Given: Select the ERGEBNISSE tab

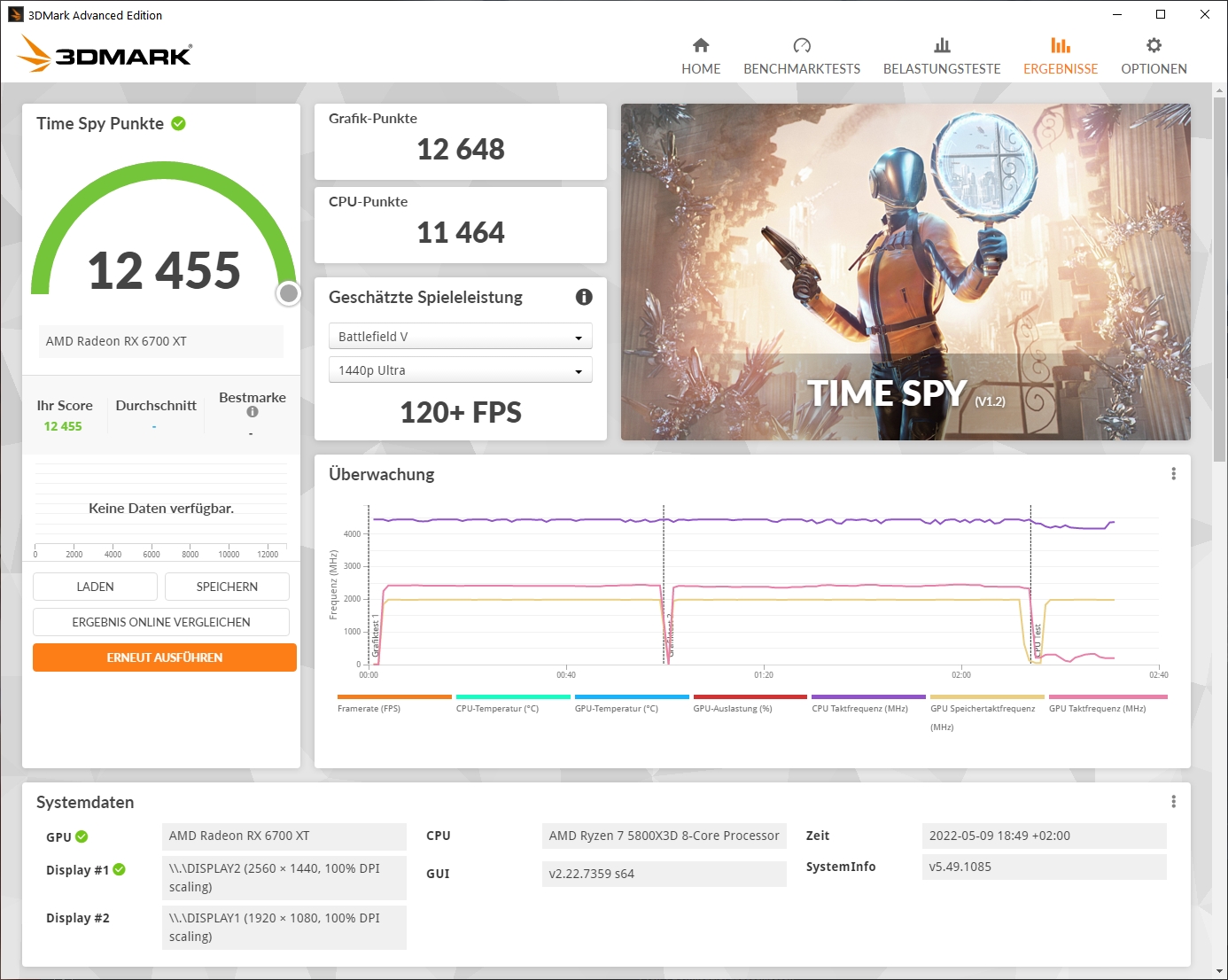Looking at the screenshot, I should [1061, 55].
